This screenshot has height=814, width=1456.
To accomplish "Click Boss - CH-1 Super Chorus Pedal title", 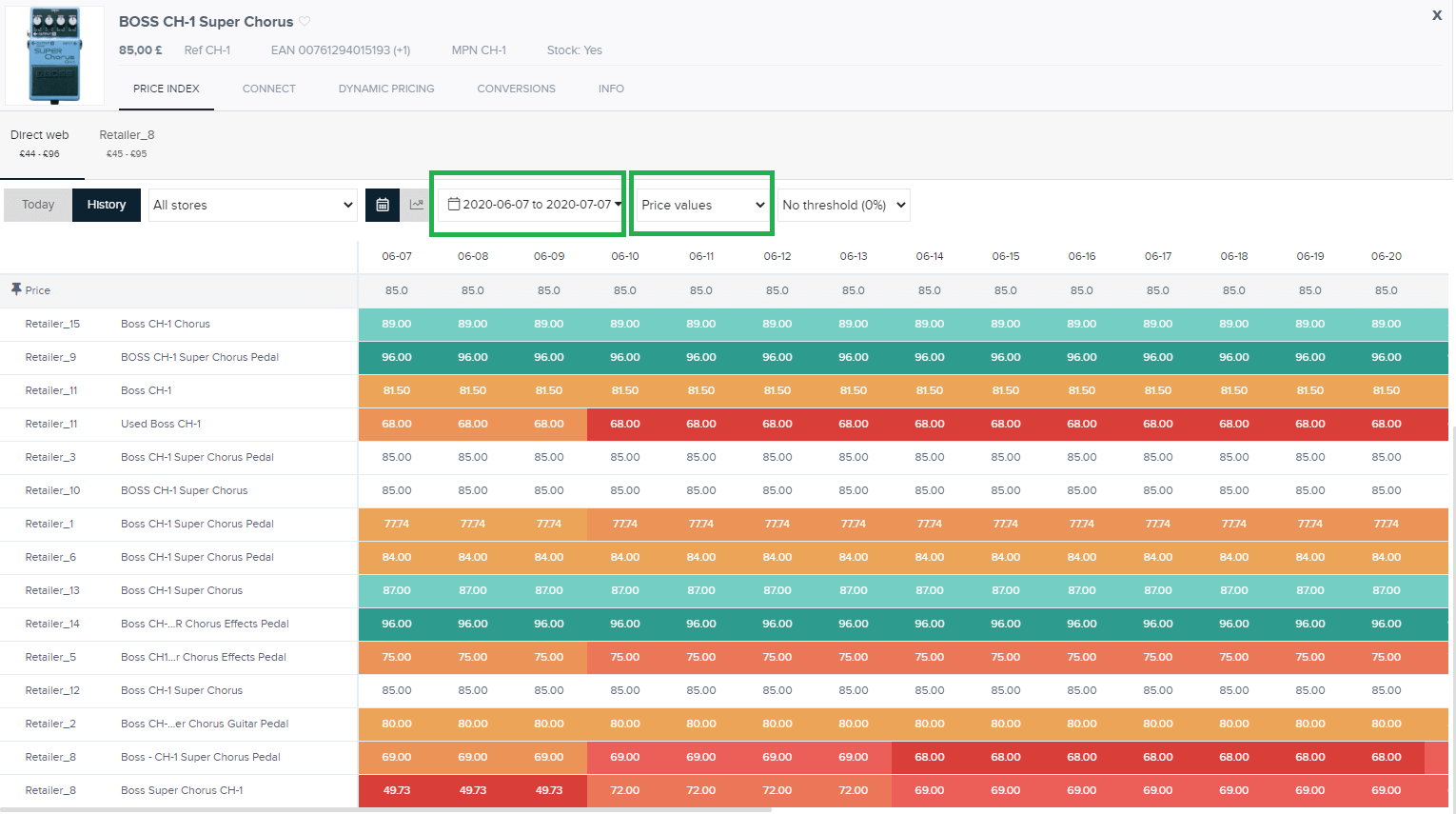I will click(x=201, y=757).
